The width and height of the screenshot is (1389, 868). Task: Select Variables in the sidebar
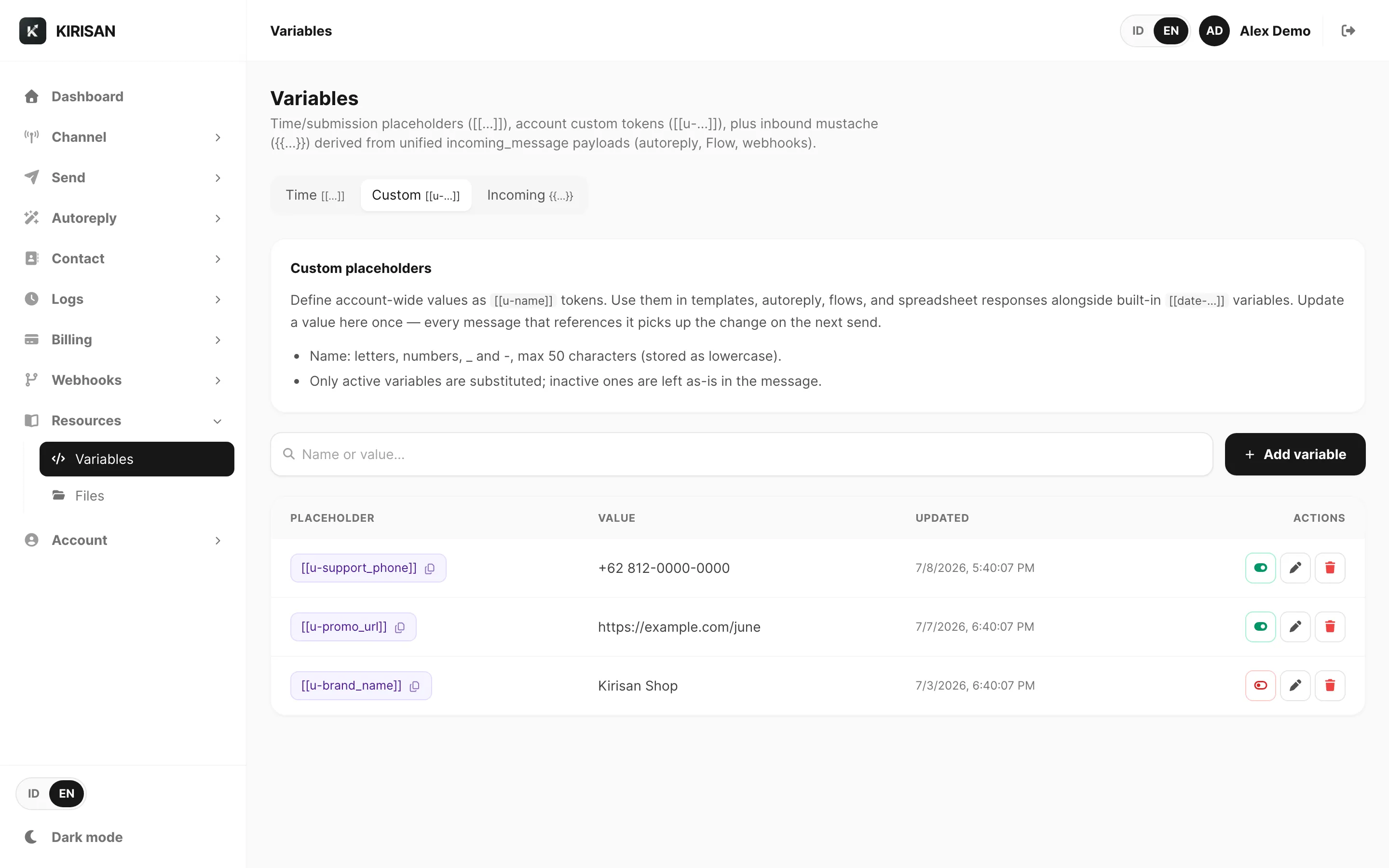(136, 459)
